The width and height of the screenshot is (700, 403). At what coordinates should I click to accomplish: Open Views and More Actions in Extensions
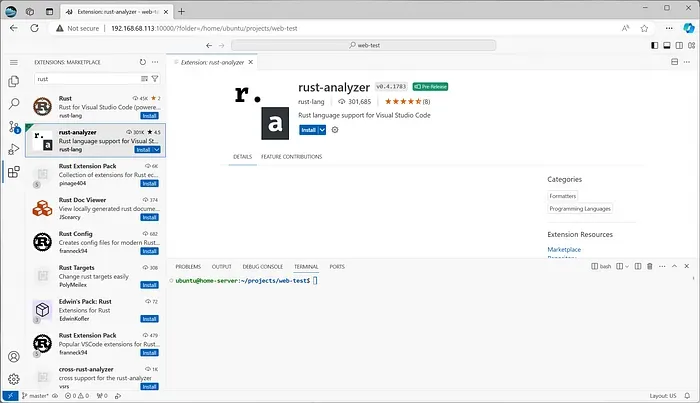(x=155, y=62)
